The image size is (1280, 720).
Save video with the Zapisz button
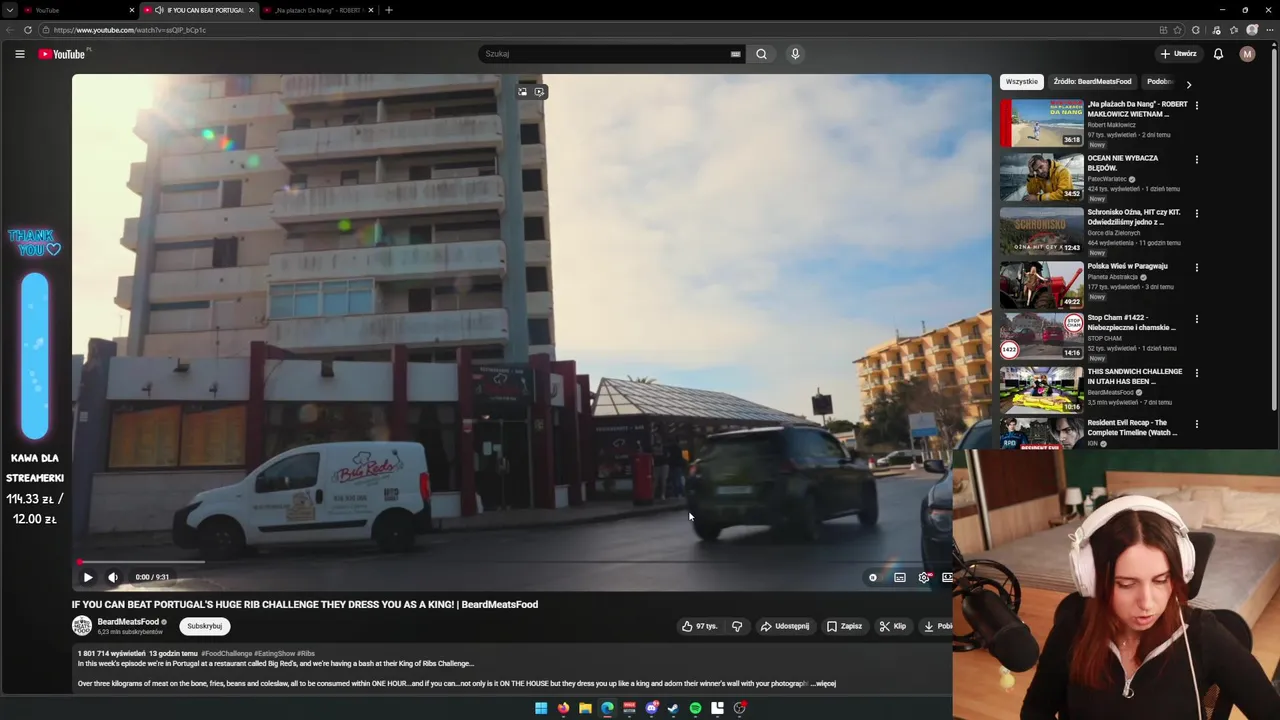point(844,626)
